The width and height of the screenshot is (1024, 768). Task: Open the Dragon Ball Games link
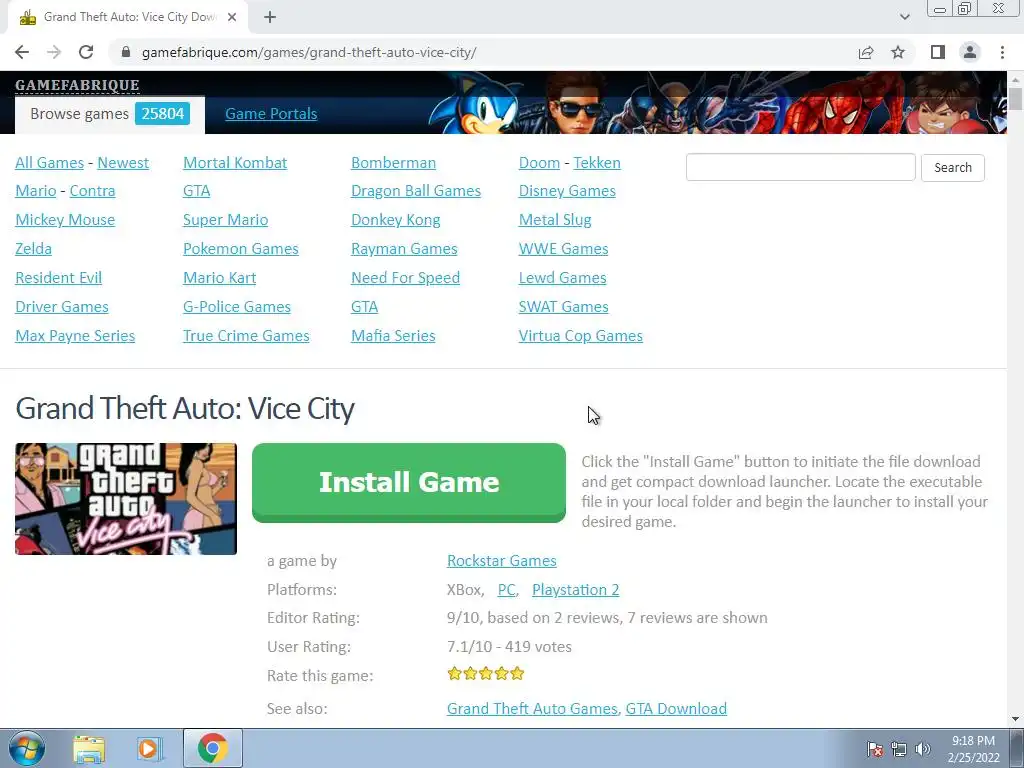[x=416, y=191]
